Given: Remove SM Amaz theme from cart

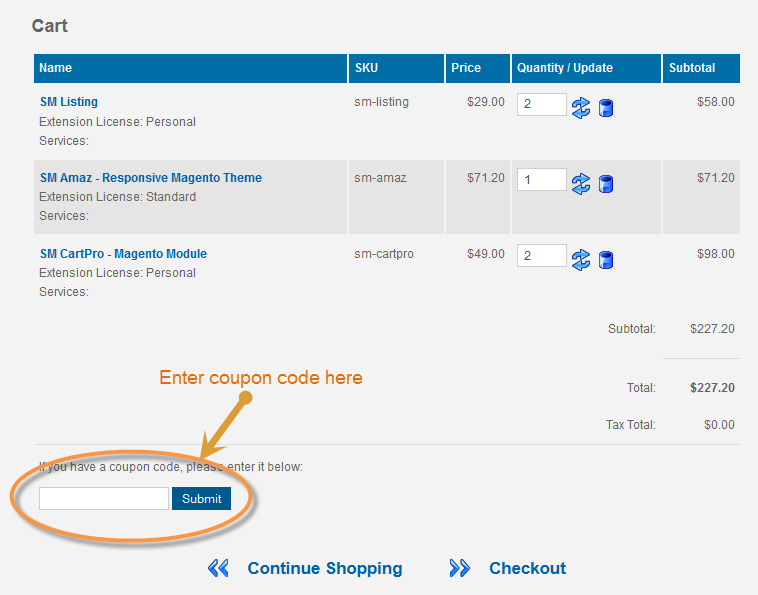Looking at the screenshot, I should click(x=606, y=184).
